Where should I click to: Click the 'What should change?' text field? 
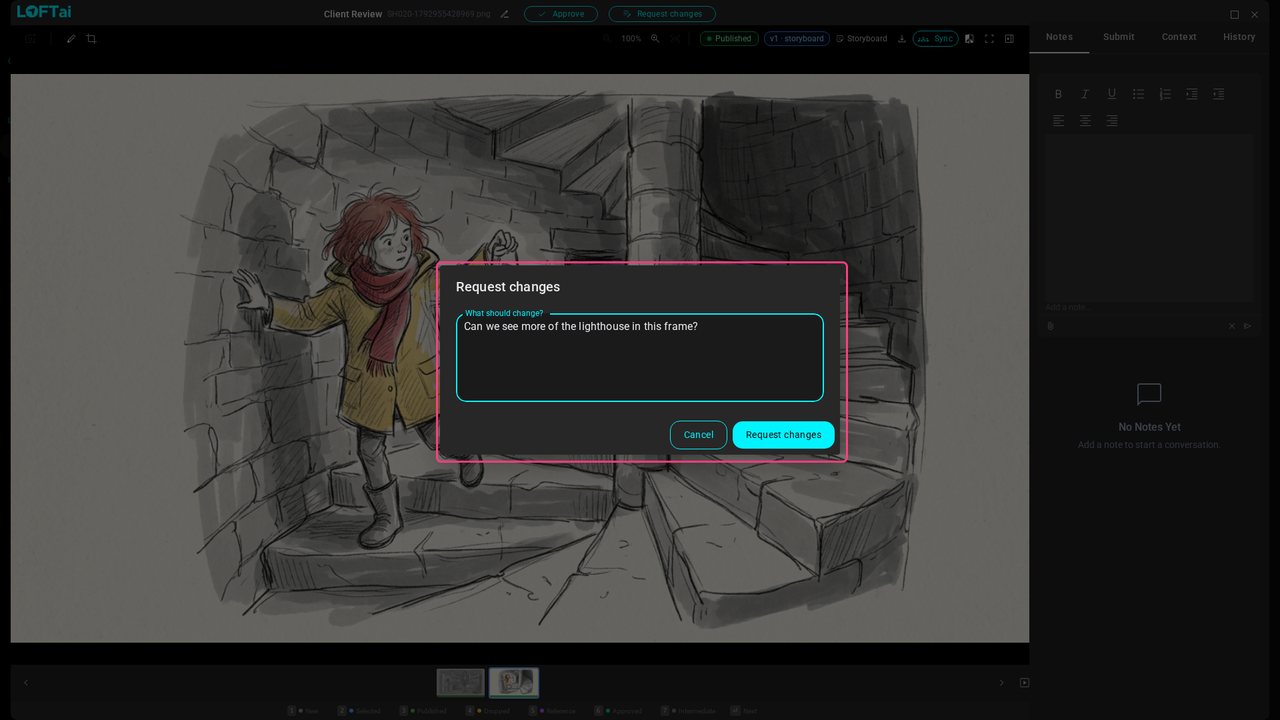(640, 358)
